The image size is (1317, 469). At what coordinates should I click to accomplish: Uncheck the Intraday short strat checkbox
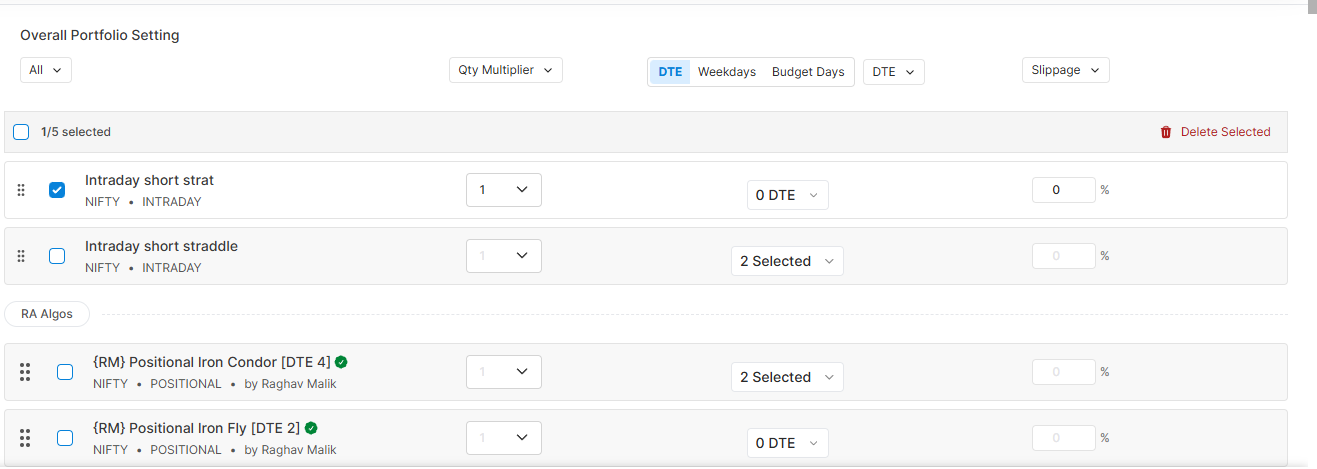pos(57,190)
